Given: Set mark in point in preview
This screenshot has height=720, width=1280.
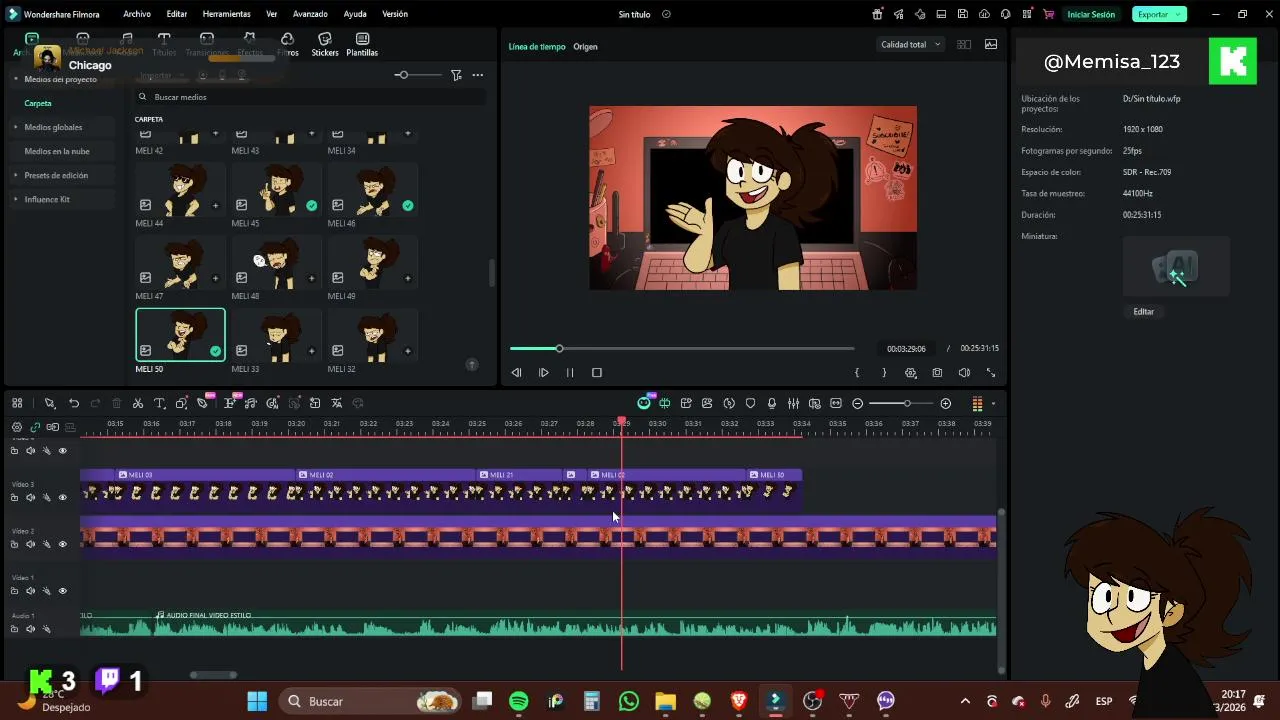Looking at the screenshot, I should click(857, 373).
